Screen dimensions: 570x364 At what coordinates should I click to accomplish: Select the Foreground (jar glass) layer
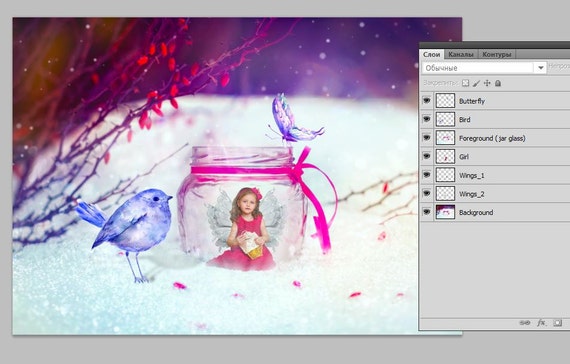(x=495, y=138)
